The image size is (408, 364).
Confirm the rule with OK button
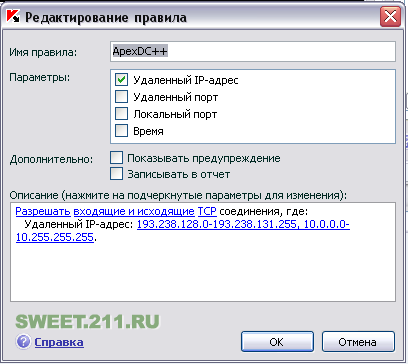277,342
